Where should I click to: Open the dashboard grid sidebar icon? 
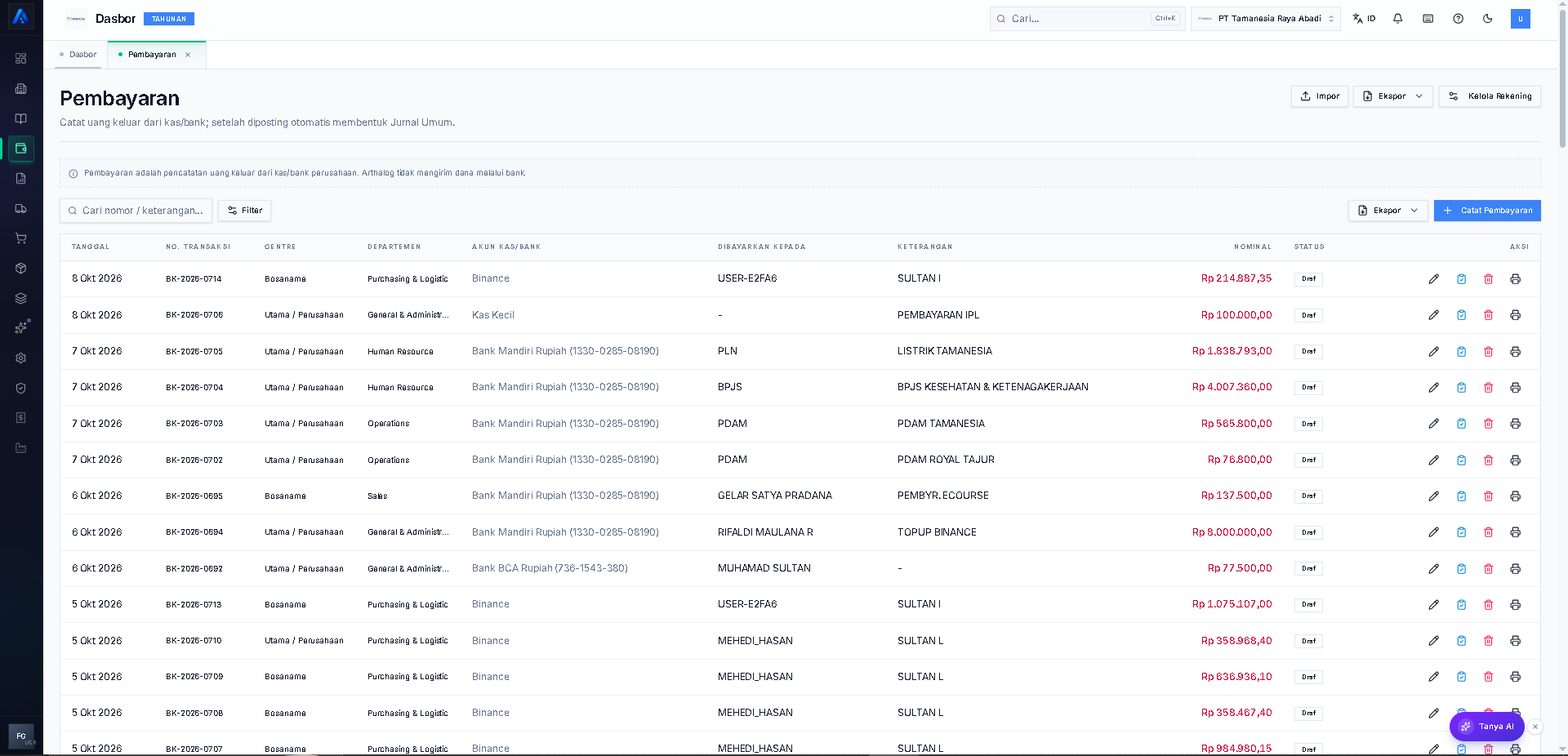point(21,59)
